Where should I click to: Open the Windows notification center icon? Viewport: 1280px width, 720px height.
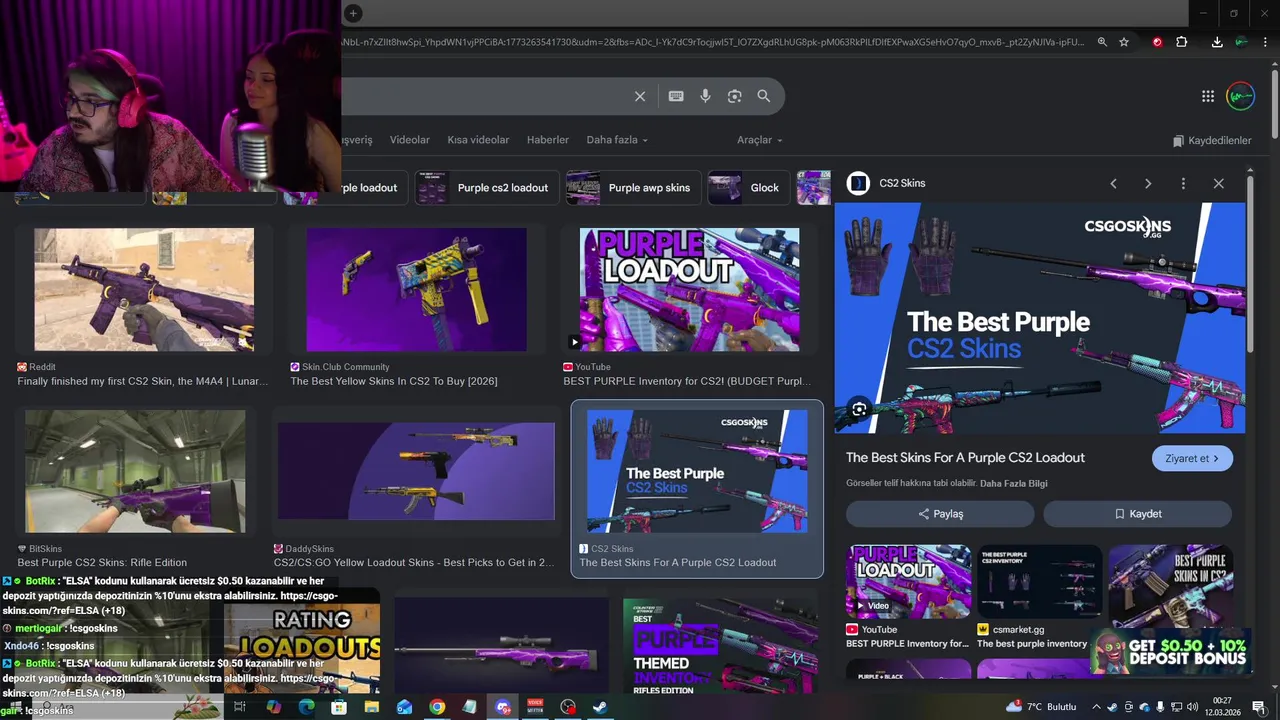coord(1258,707)
